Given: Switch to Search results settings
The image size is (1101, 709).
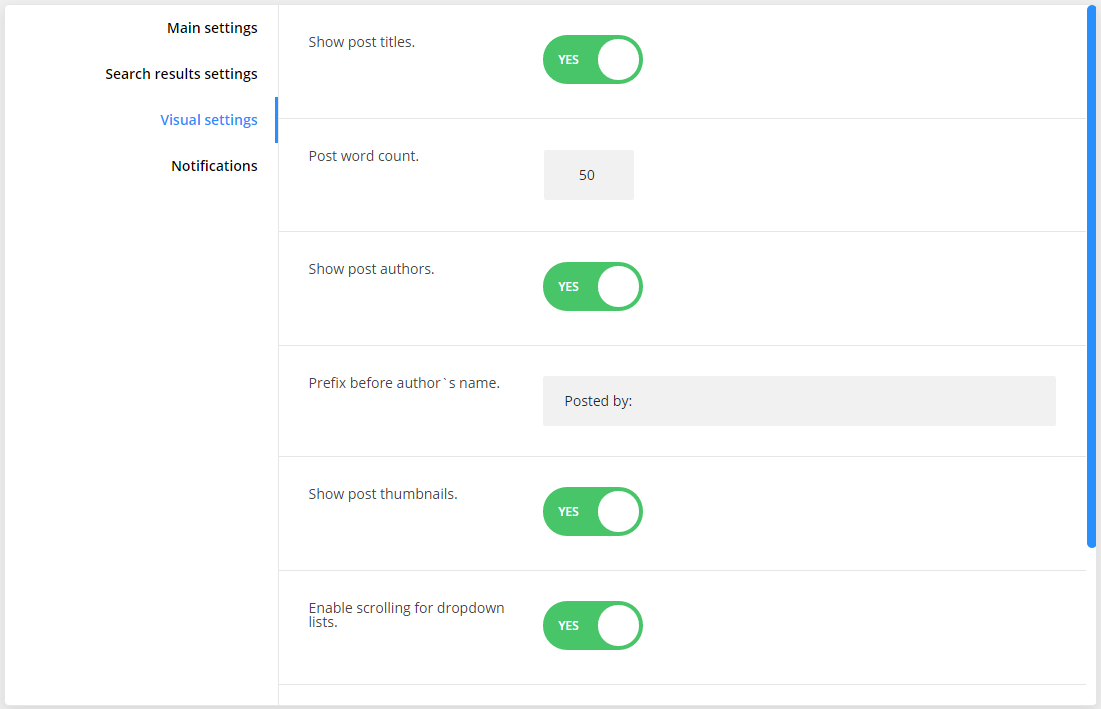Looking at the screenshot, I should pos(181,74).
